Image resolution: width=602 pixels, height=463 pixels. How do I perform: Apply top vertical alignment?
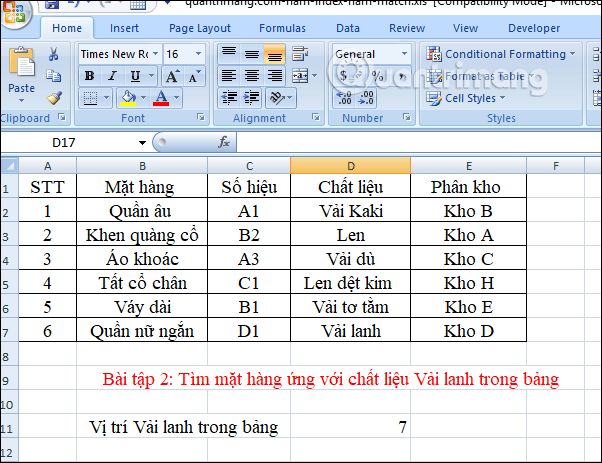coord(229,54)
